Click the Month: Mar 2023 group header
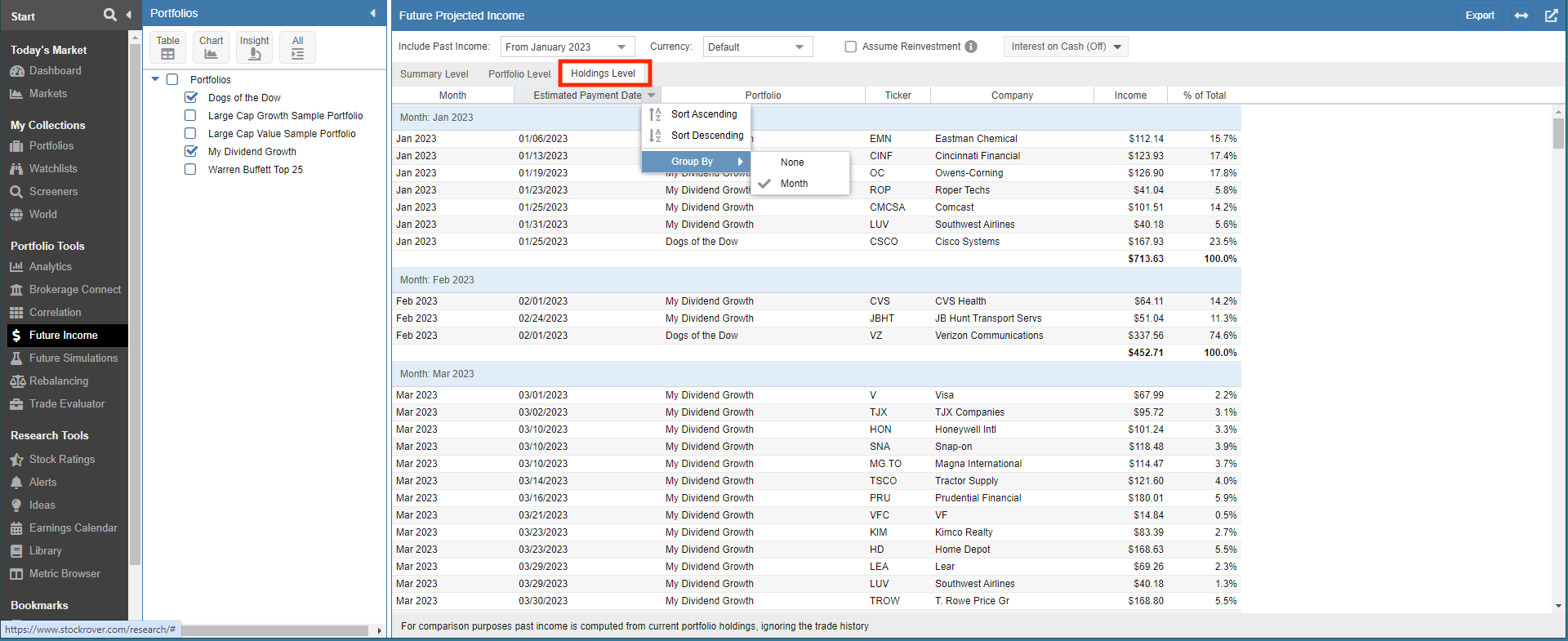Viewport: 1568px width, 641px height. pos(816,374)
